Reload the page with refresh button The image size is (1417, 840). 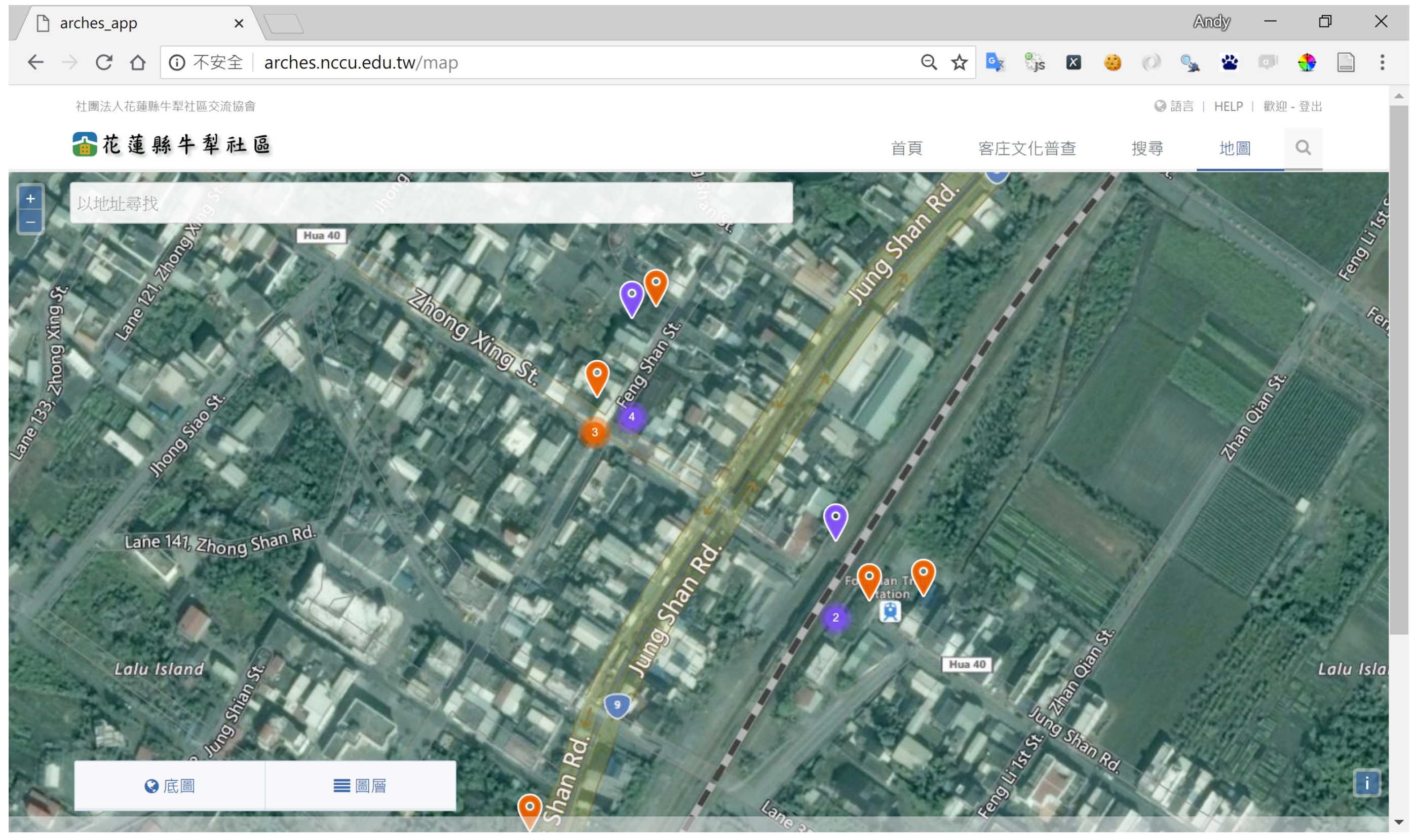[104, 62]
